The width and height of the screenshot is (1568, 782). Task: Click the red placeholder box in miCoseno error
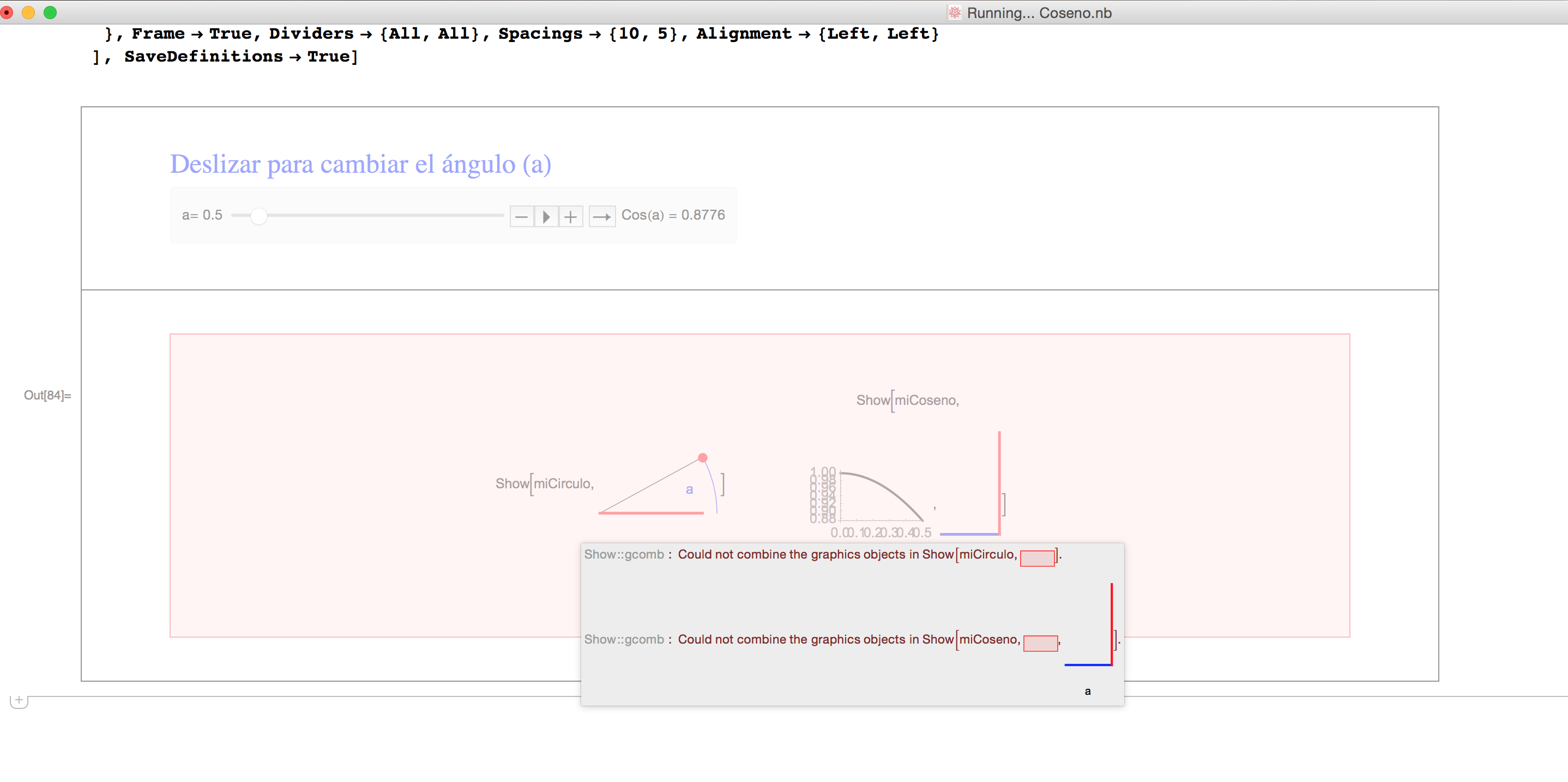[1040, 643]
